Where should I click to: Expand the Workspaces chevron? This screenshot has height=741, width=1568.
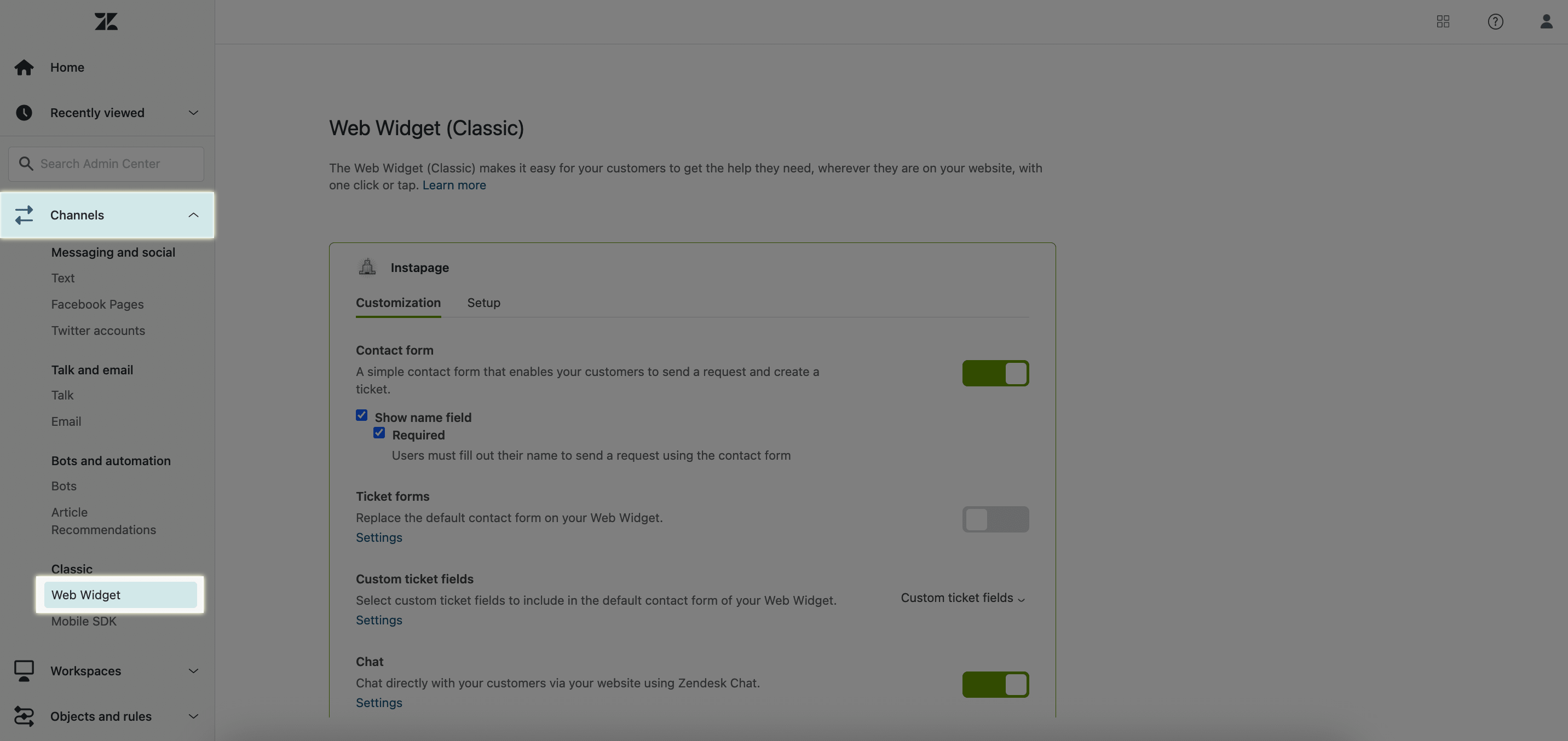coord(193,670)
